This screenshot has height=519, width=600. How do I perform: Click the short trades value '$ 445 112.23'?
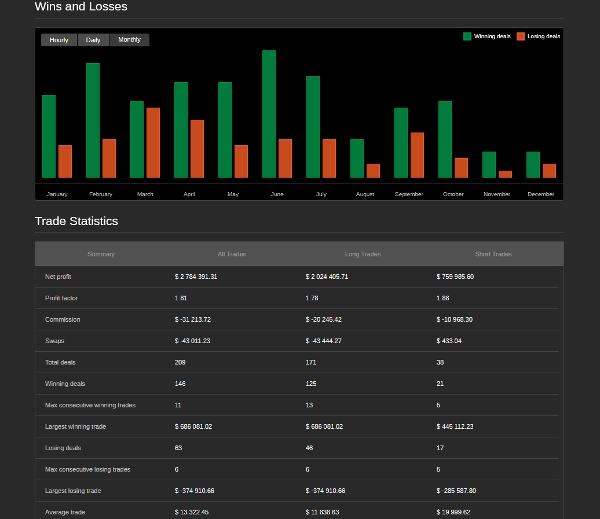[x=455, y=427]
